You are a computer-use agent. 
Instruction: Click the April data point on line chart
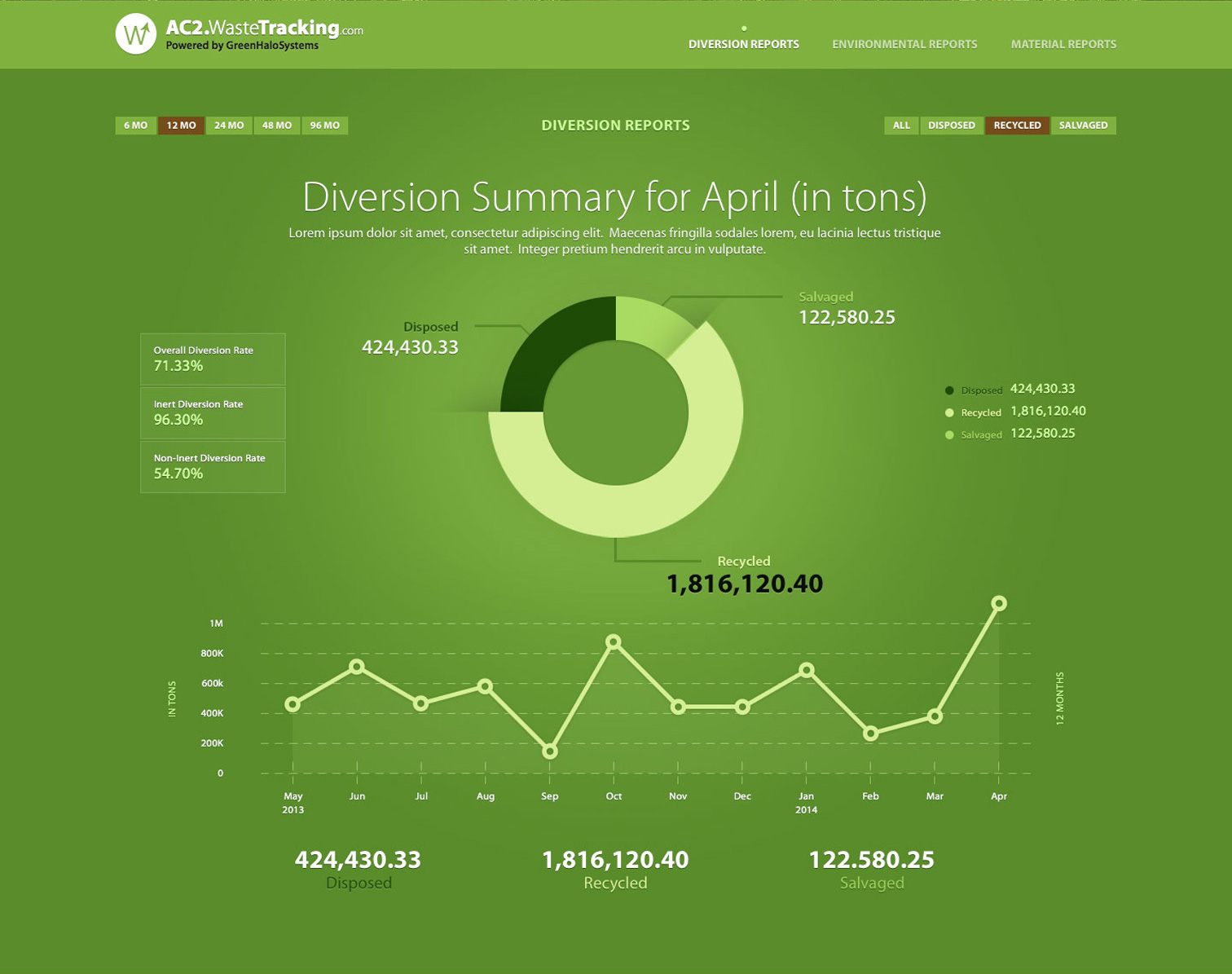point(999,603)
